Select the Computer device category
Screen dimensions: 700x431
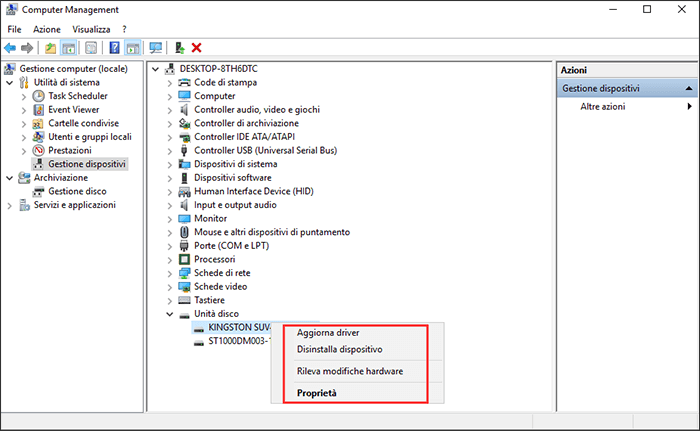215,96
